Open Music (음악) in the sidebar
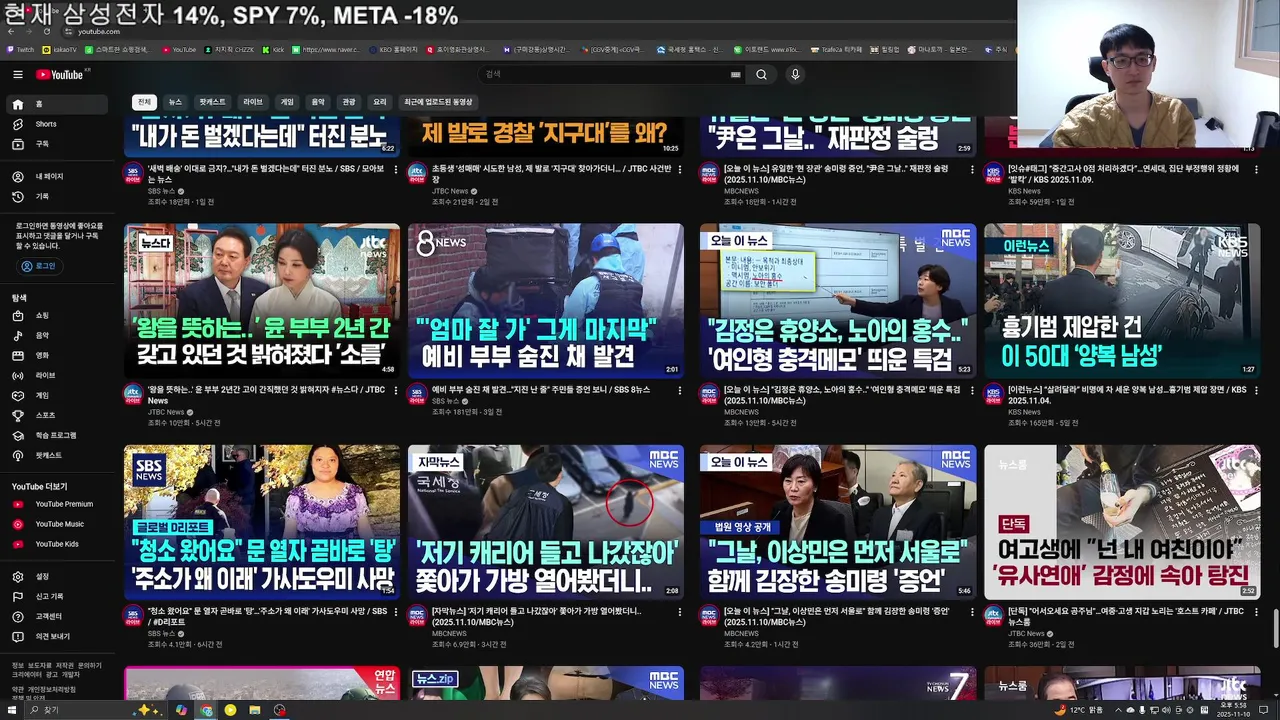This screenshot has height=720, width=1280. (x=55, y=336)
